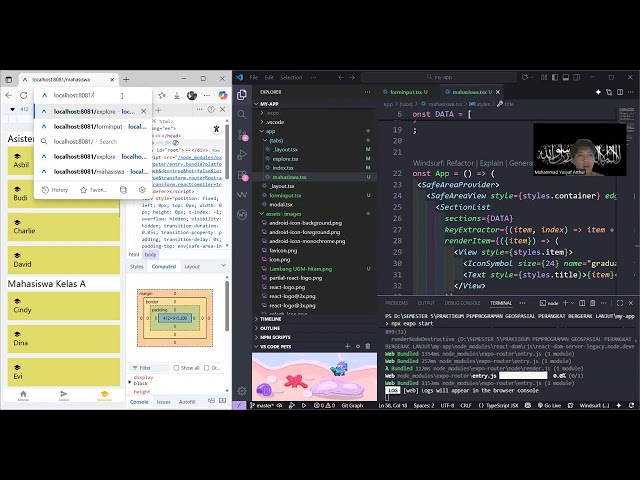Open Edge Settings and more menu
This screenshot has height=480, width=640.
click(x=207, y=96)
